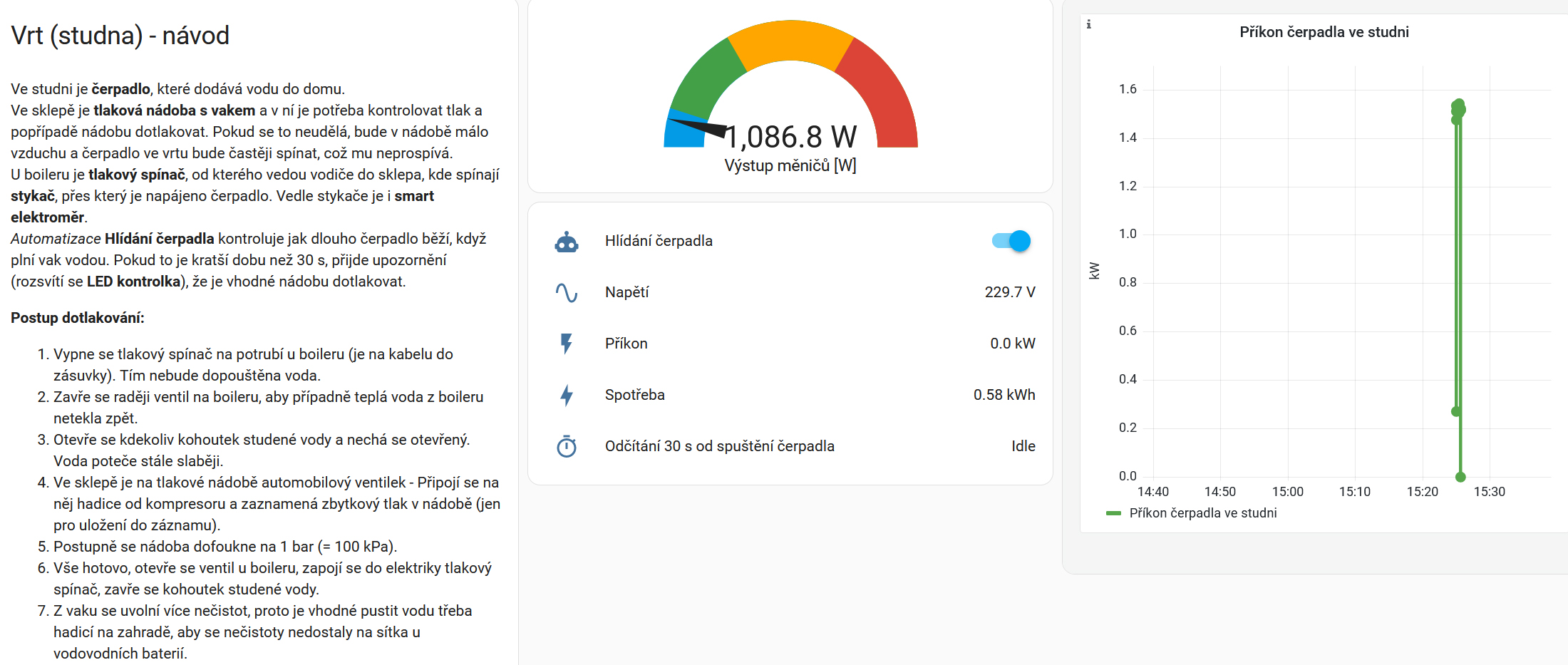Click the 'Výstup měničů [W]' gauge label
The image size is (1568, 665).
pos(790,166)
